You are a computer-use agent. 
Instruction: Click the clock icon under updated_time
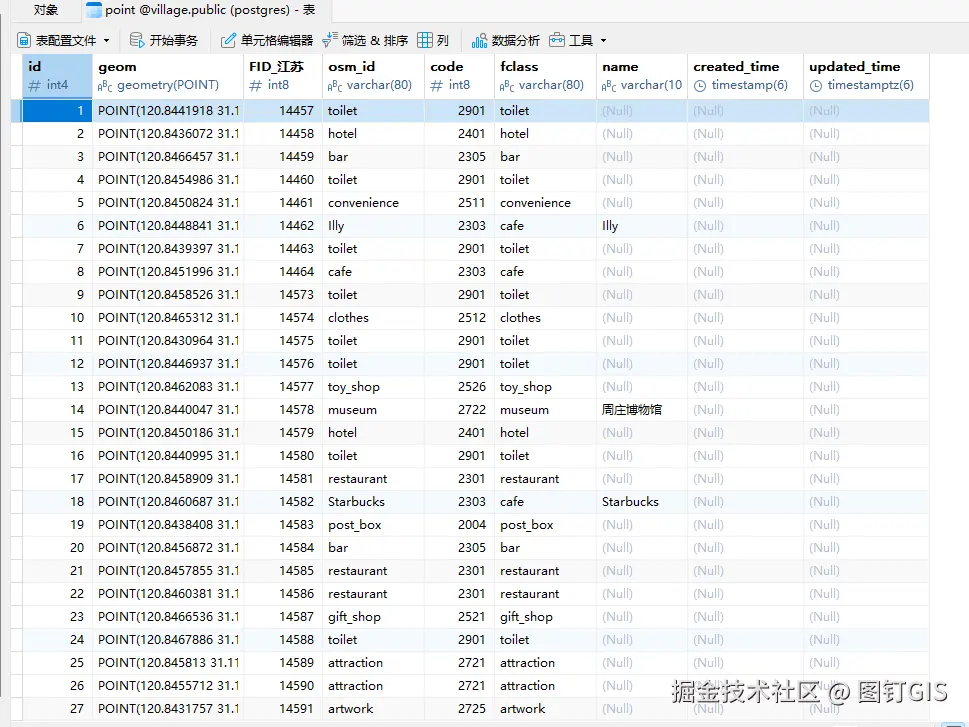coord(816,86)
